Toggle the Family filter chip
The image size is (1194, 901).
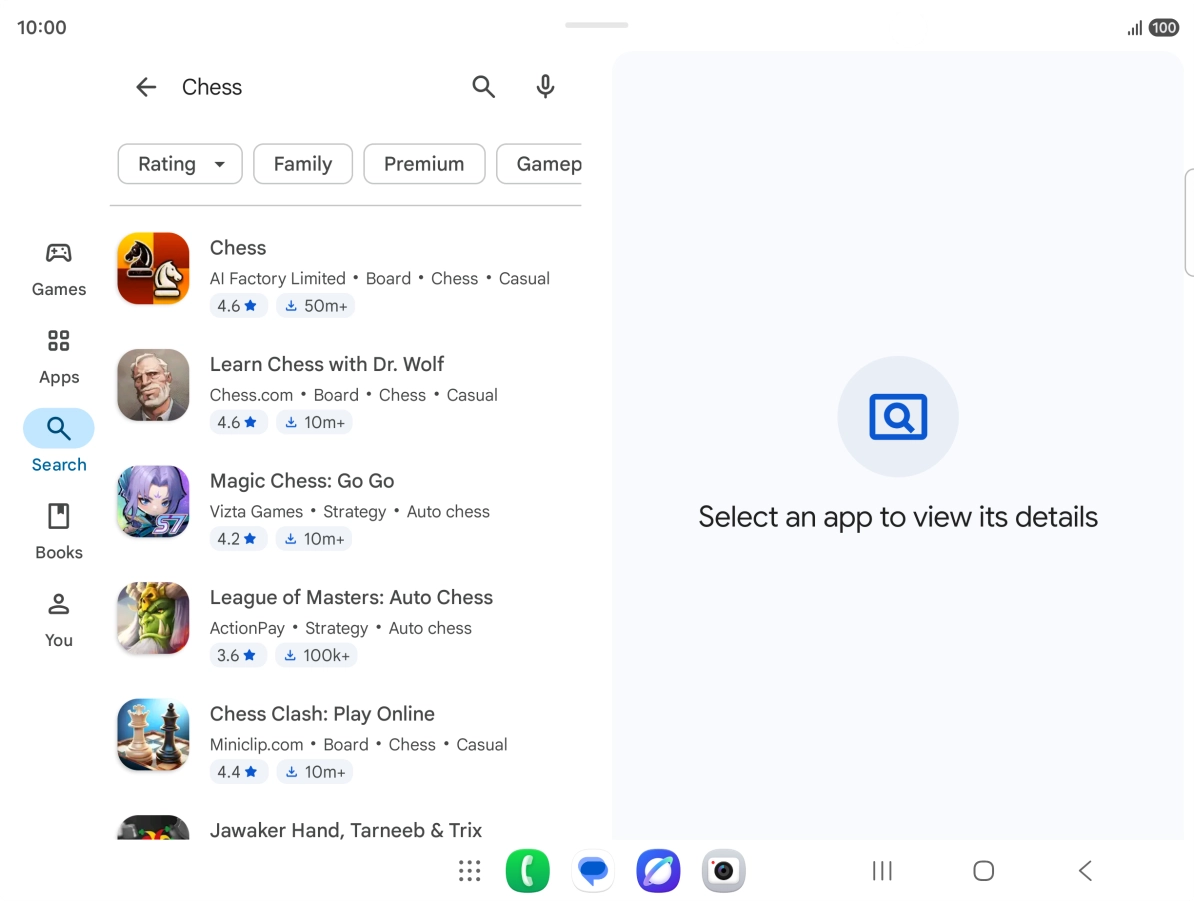click(x=303, y=164)
